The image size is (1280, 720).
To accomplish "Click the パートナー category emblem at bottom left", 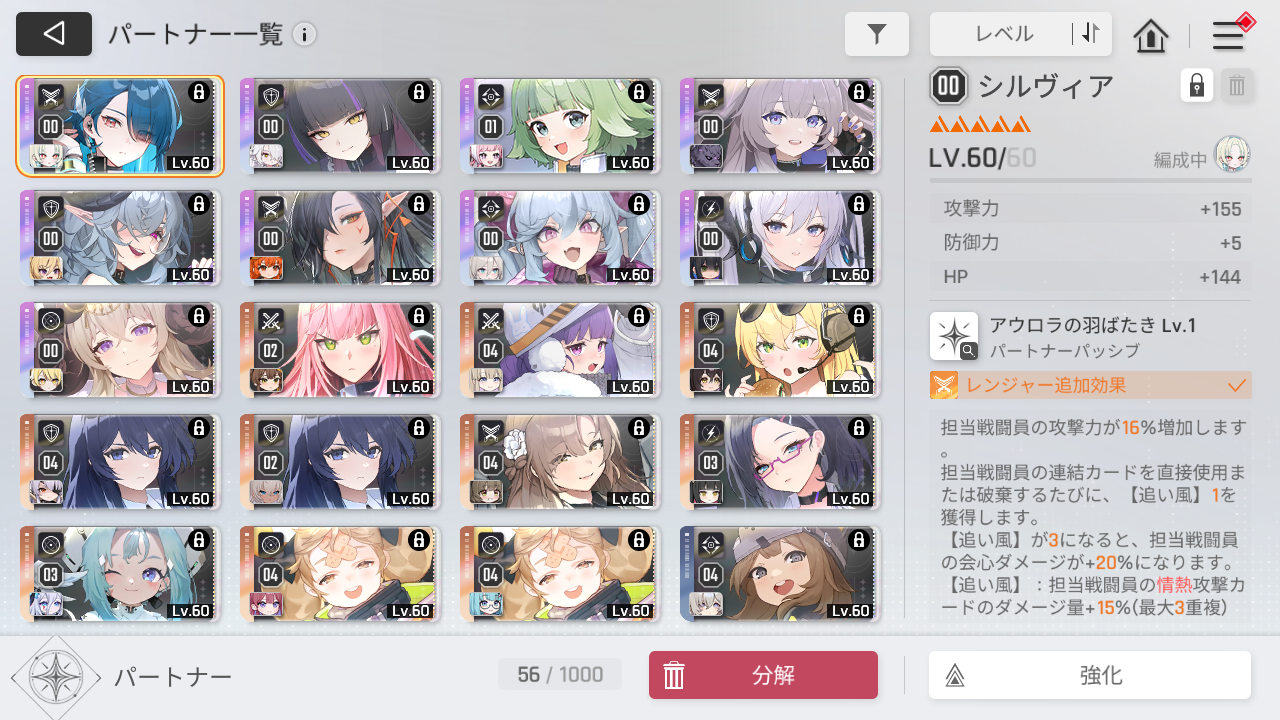I will (x=56, y=677).
